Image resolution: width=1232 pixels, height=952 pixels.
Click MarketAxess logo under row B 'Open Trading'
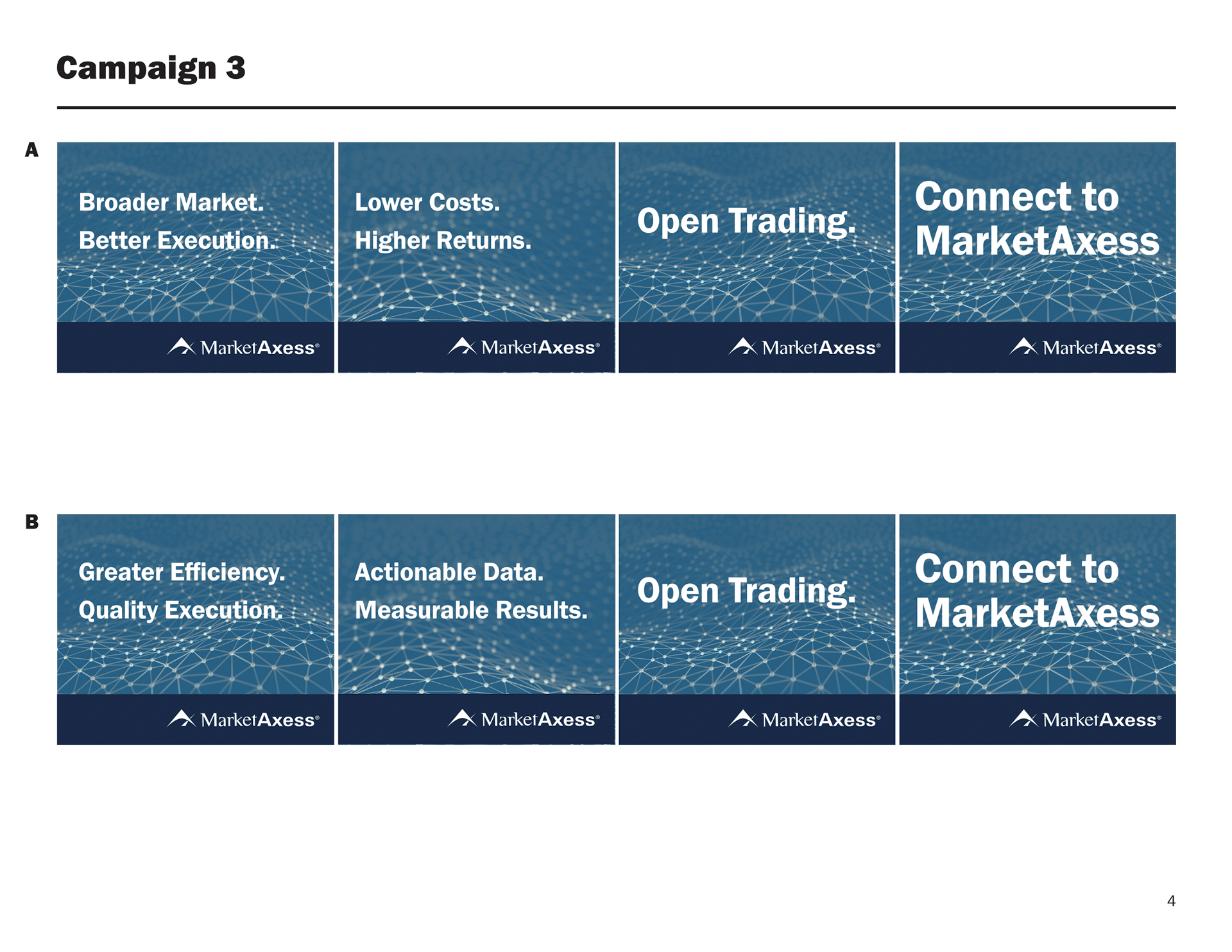(805, 720)
